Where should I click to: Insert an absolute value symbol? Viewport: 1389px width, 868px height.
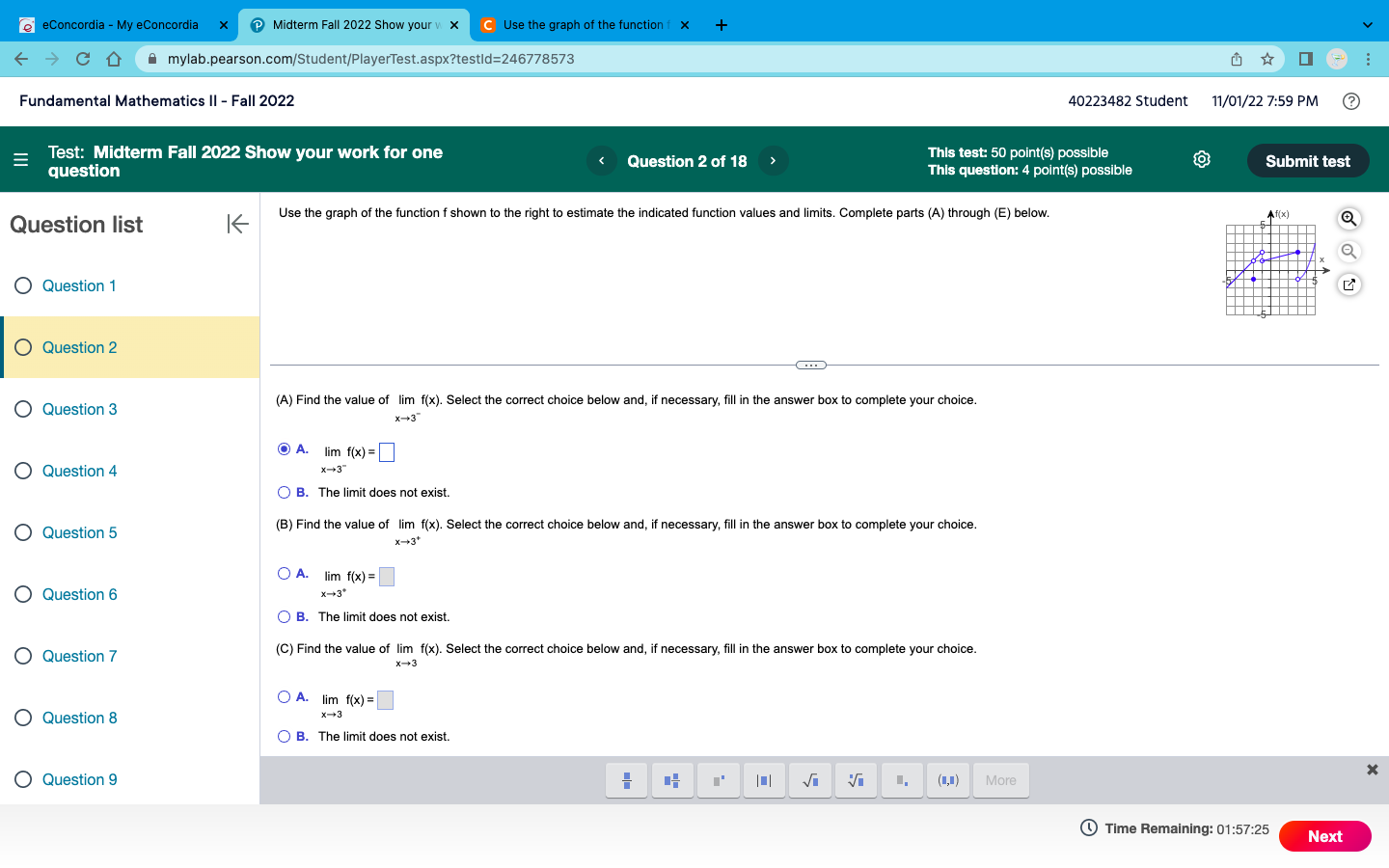point(764,780)
